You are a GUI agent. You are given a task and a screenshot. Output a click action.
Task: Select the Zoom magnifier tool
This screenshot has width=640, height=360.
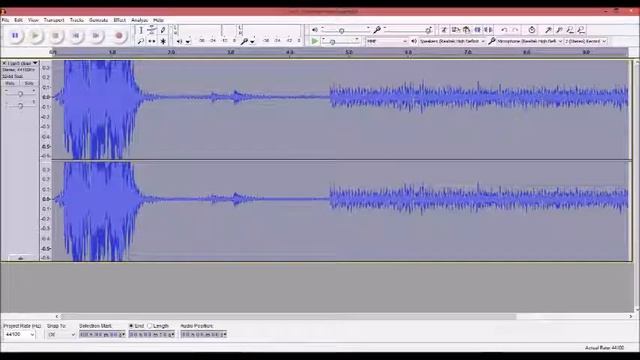pos(141,41)
